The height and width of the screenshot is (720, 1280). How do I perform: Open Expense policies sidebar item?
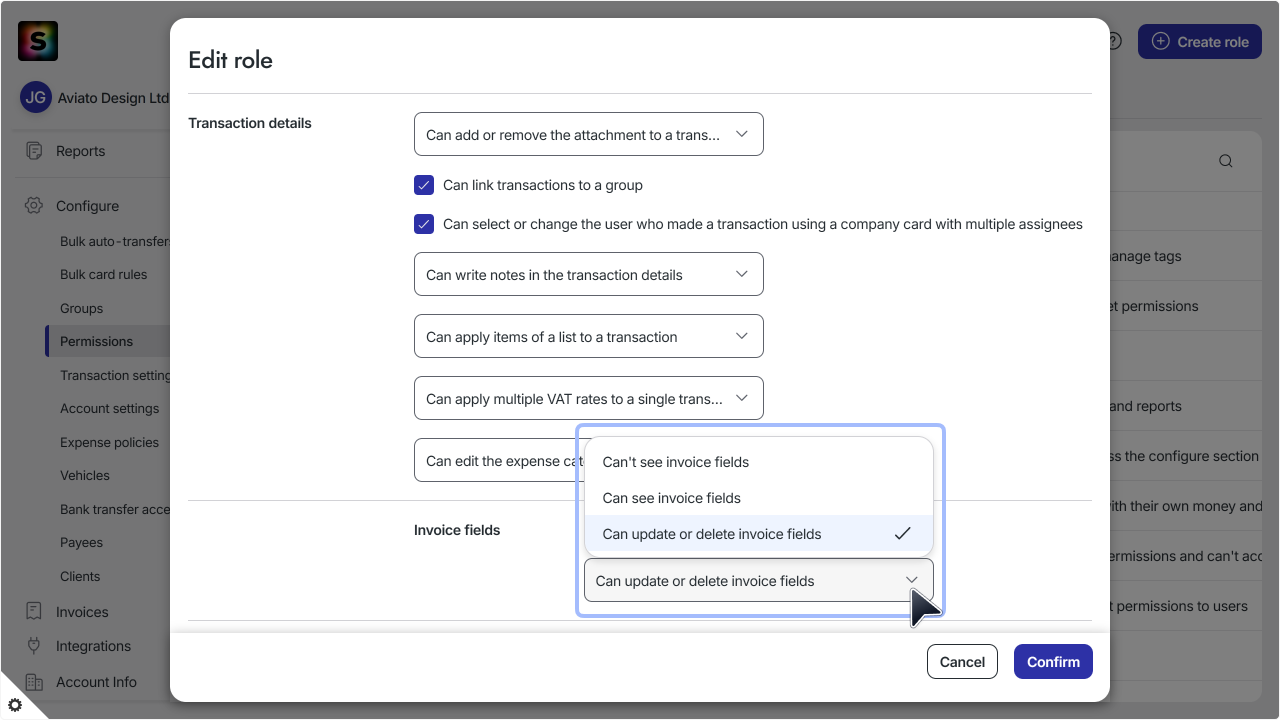click(109, 442)
